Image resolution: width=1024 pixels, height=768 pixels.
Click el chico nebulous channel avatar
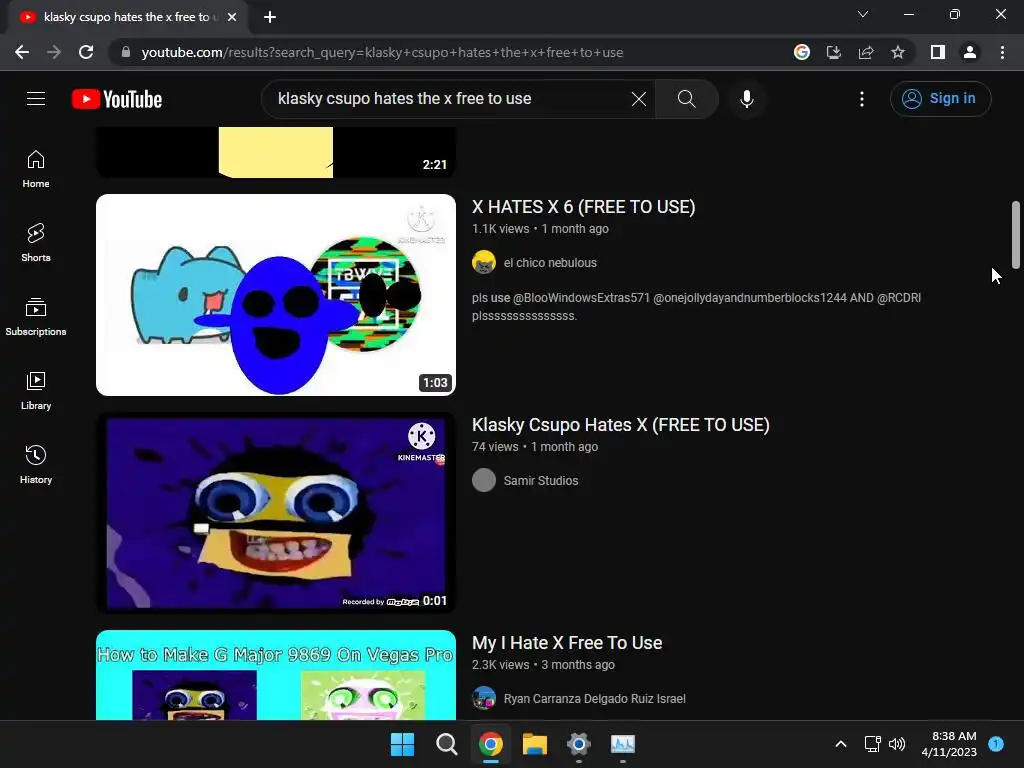[x=484, y=263]
